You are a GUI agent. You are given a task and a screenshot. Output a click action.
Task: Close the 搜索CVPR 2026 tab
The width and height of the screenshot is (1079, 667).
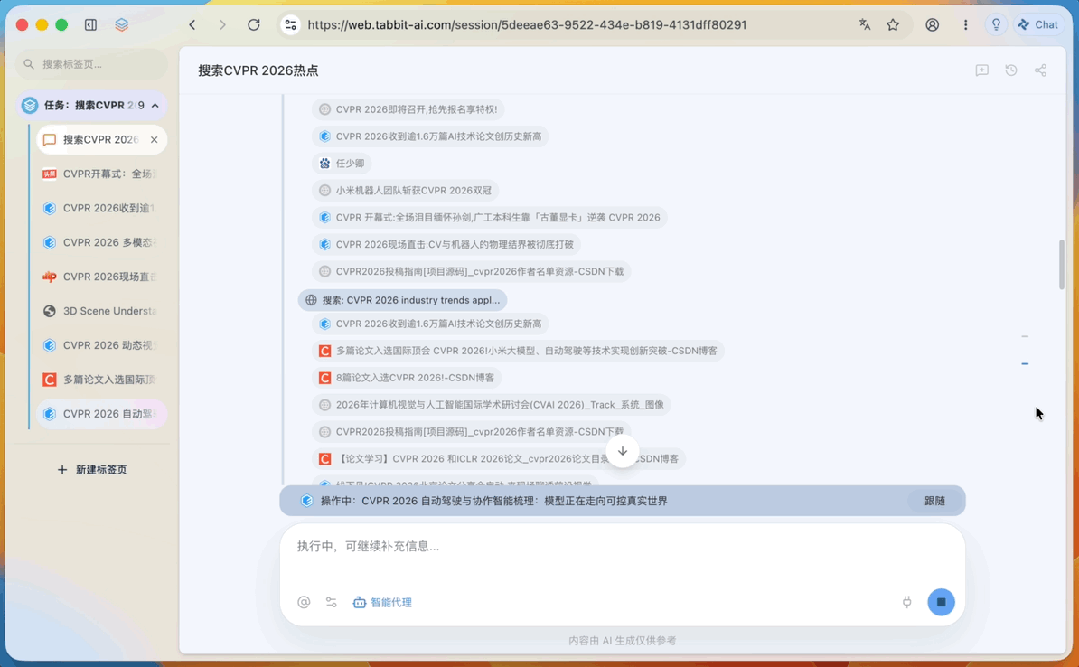coord(154,140)
